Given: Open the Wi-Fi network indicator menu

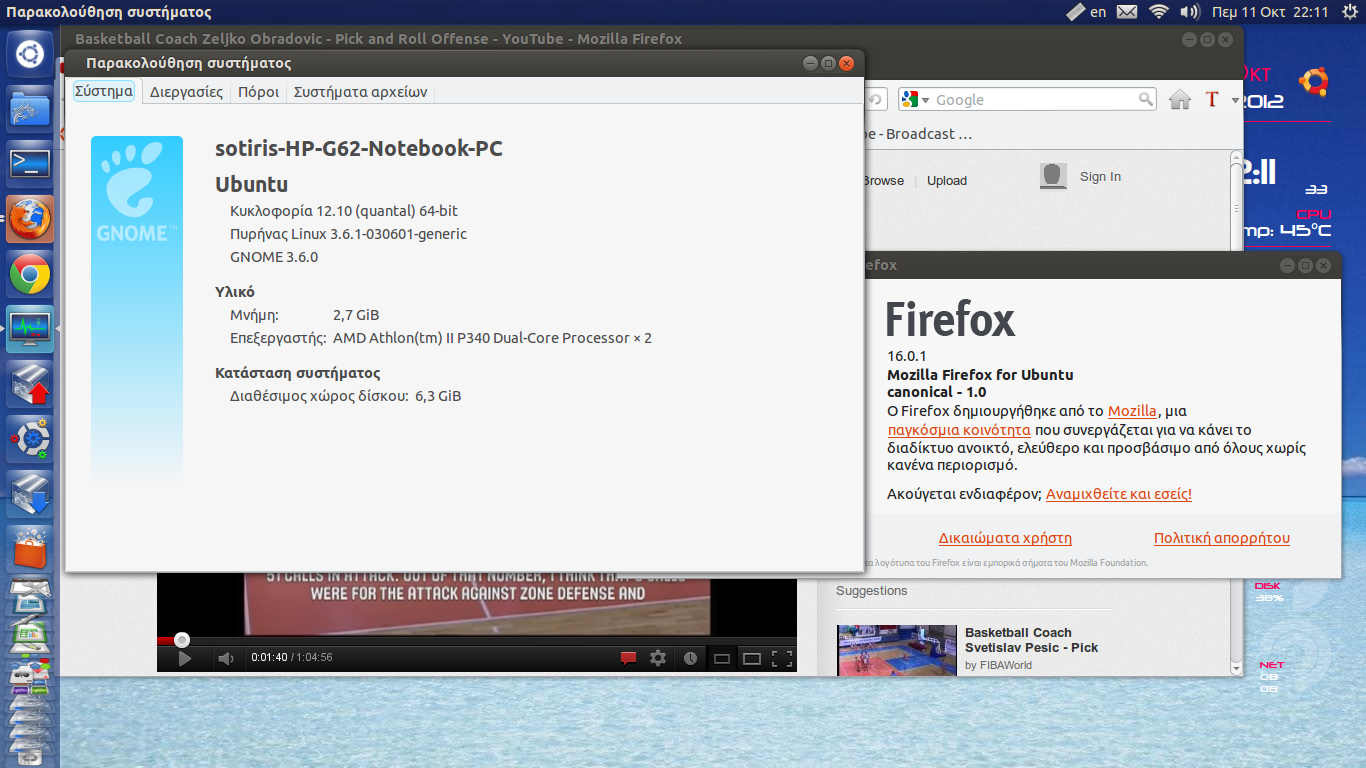Looking at the screenshot, I should pyautogui.click(x=1159, y=12).
